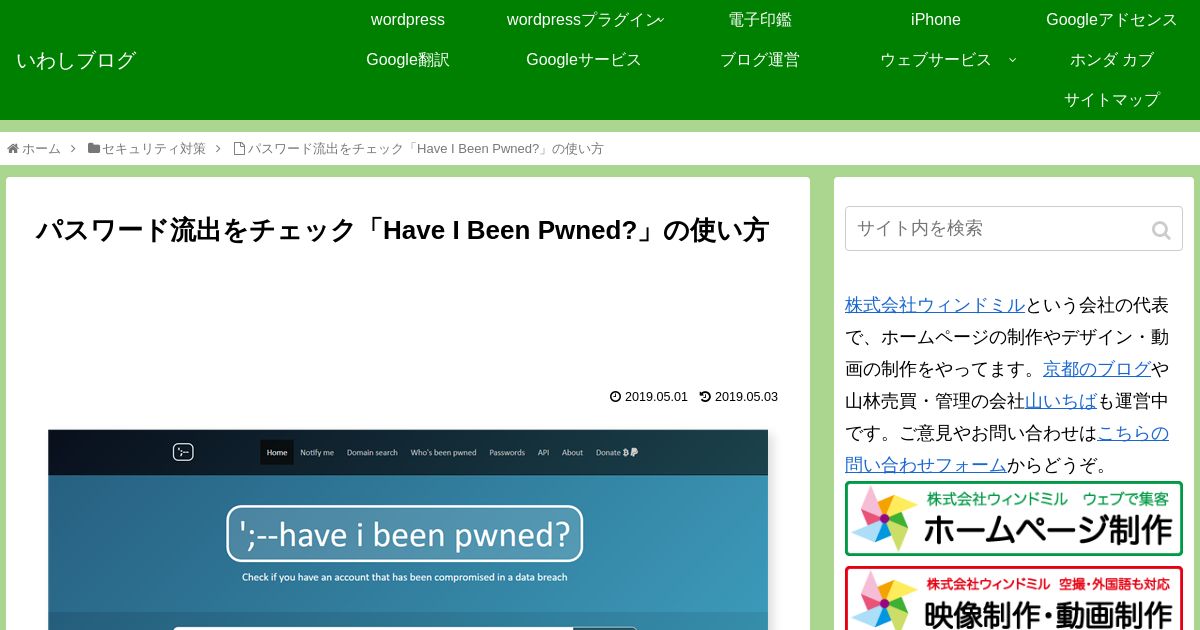This screenshot has width=1200, height=630.
Task: Expand the wordpressプラグイン submenu arrow
Action: click(x=659, y=20)
